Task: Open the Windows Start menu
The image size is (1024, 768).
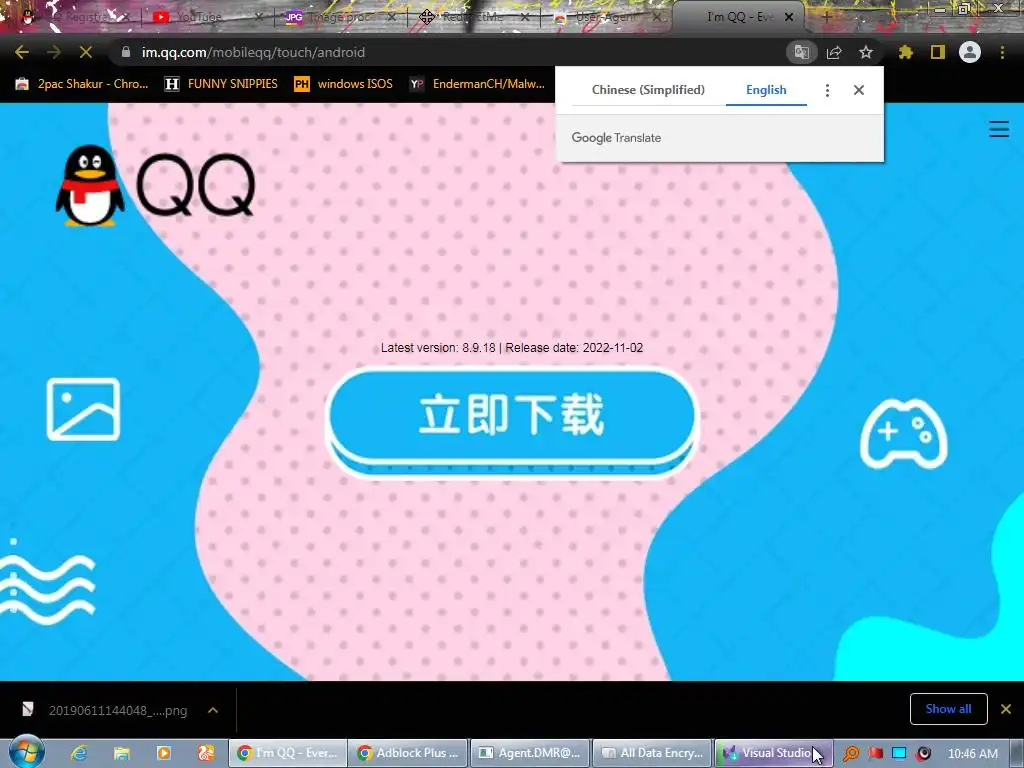Action: coord(26,752)
